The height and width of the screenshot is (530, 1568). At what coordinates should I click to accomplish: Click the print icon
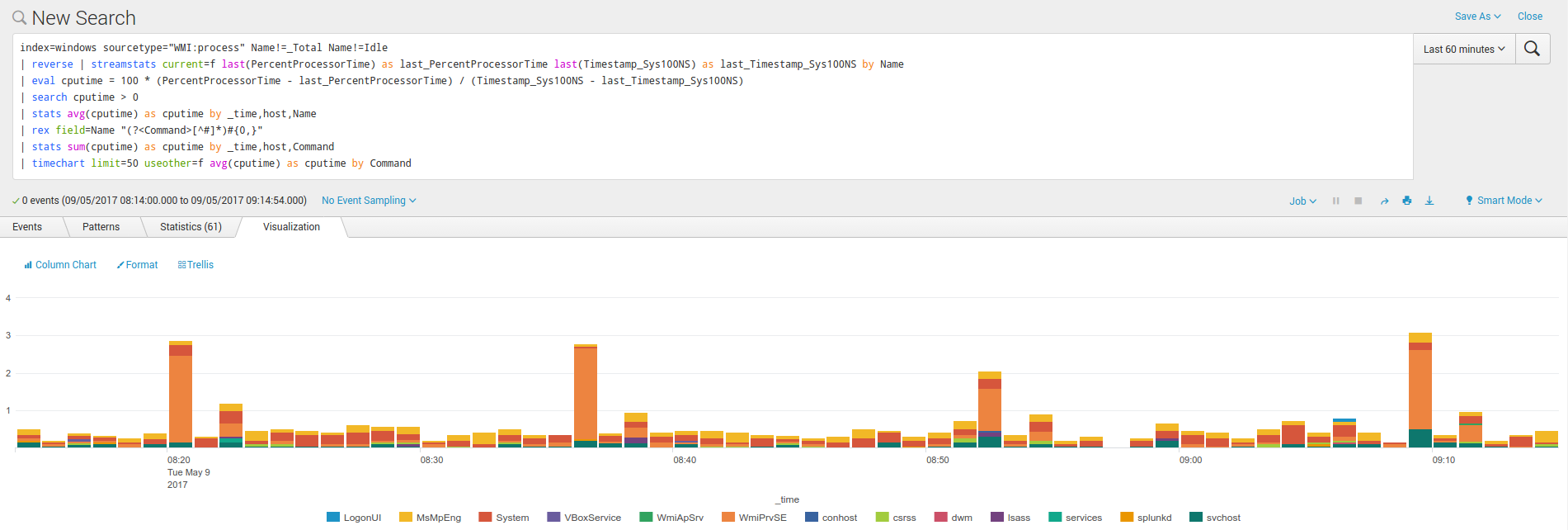point(1406,201)
